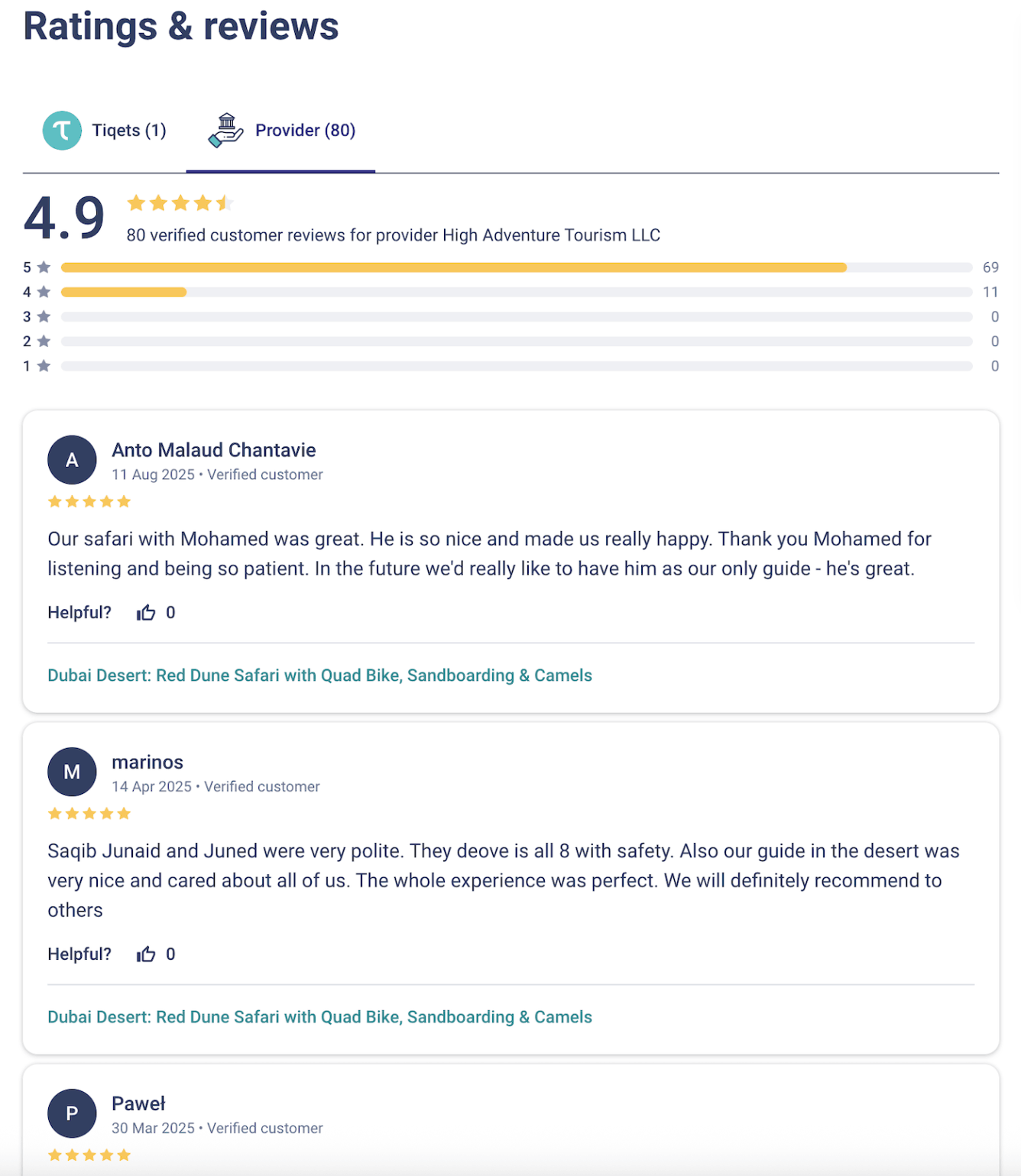Click the Provider hand-building icon

click(226, 131)
